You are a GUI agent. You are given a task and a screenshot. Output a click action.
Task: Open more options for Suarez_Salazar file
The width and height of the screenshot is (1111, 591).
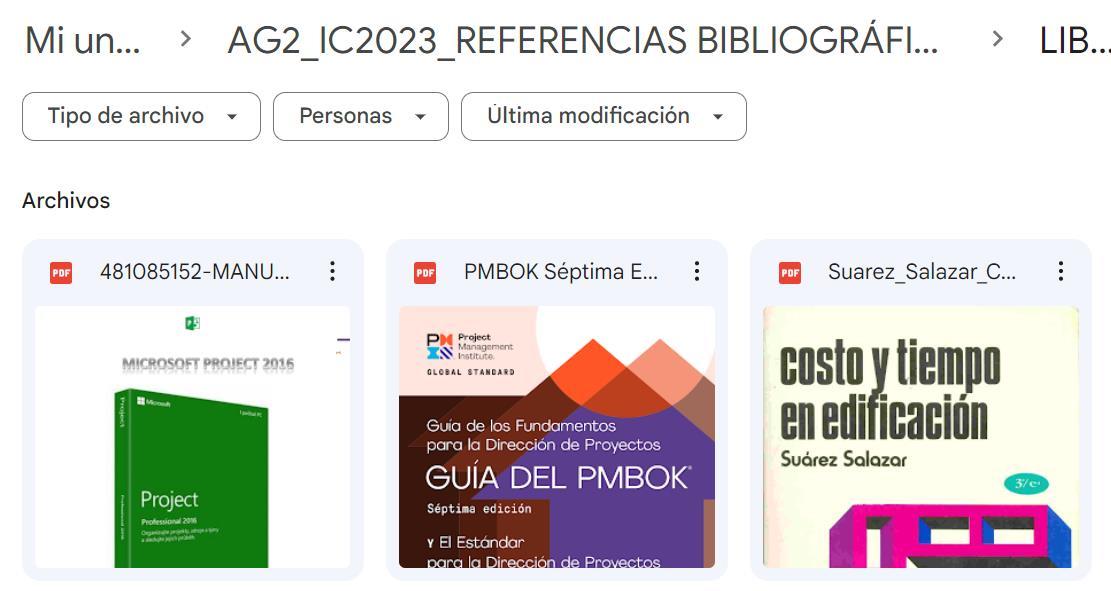(1061, 271)
